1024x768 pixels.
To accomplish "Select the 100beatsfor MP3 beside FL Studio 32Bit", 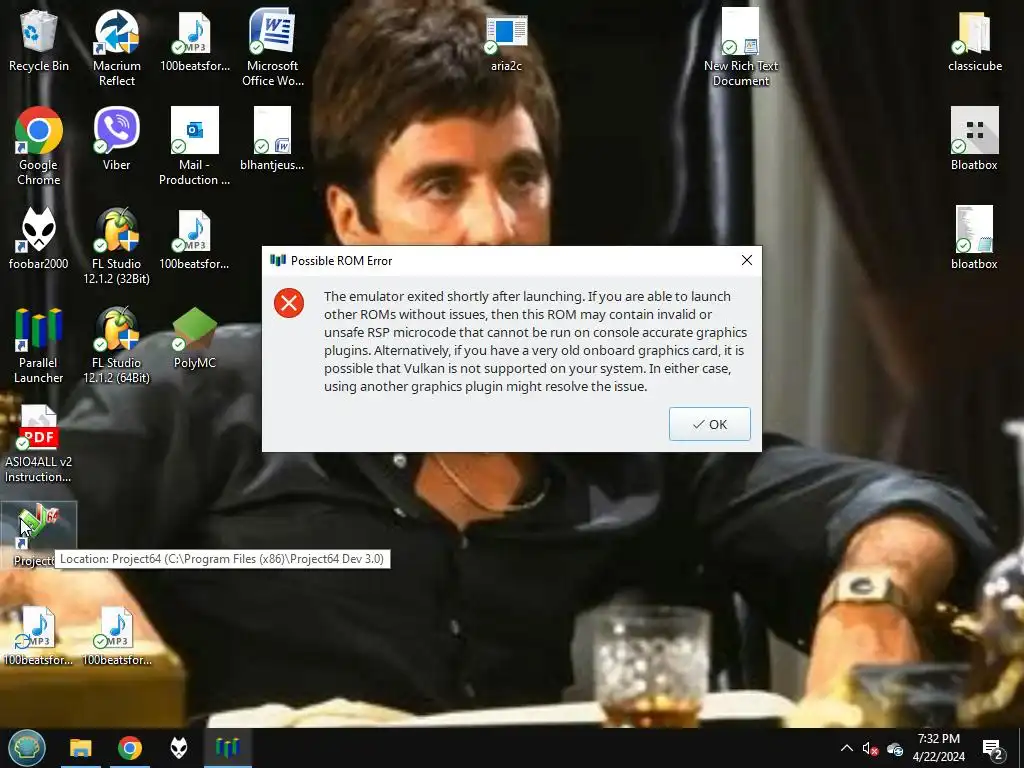I will pyautogui.click(x=194, y=238).
